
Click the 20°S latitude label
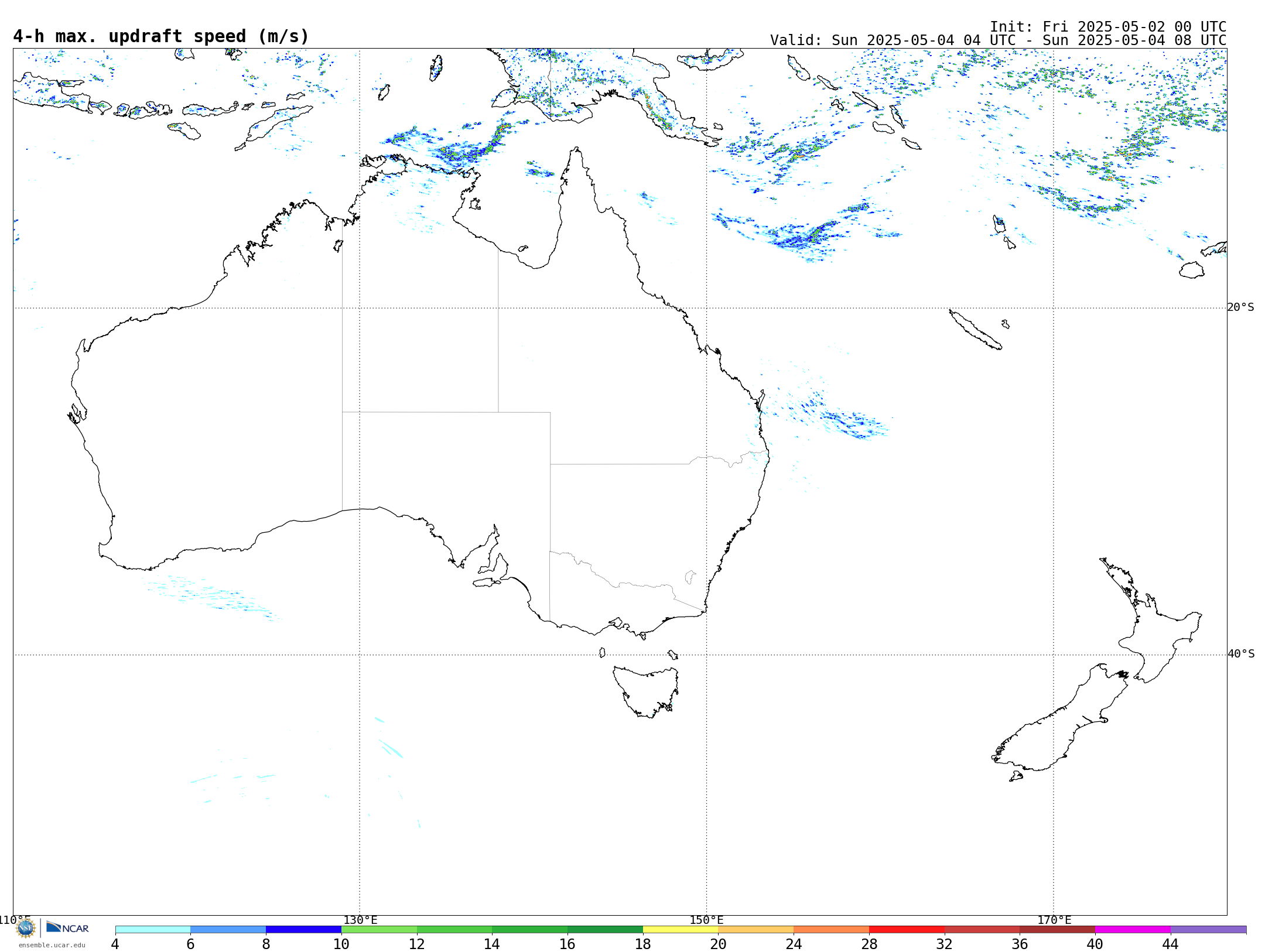pos(1241,307)
